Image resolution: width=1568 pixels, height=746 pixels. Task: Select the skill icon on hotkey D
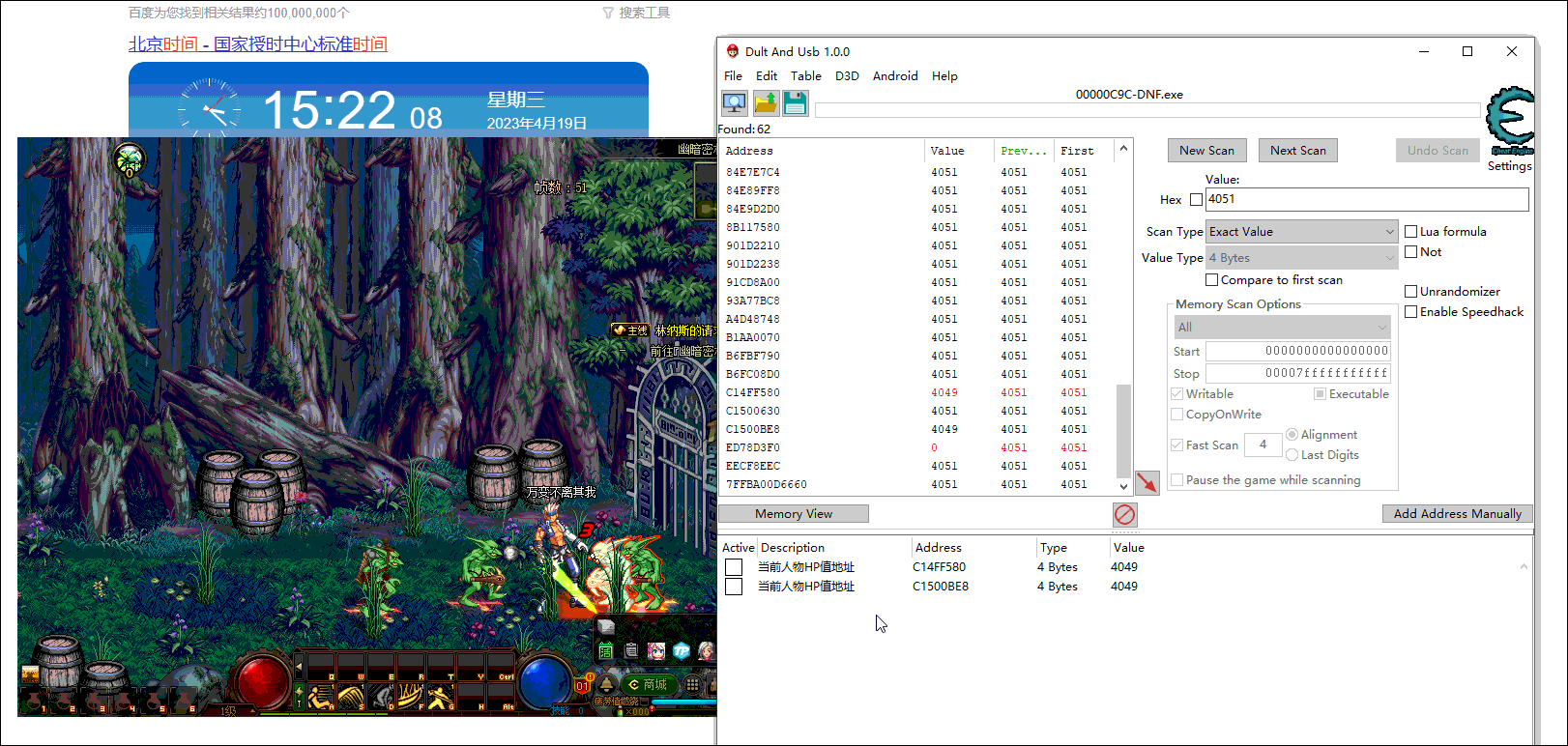click(x=380, y=696)
